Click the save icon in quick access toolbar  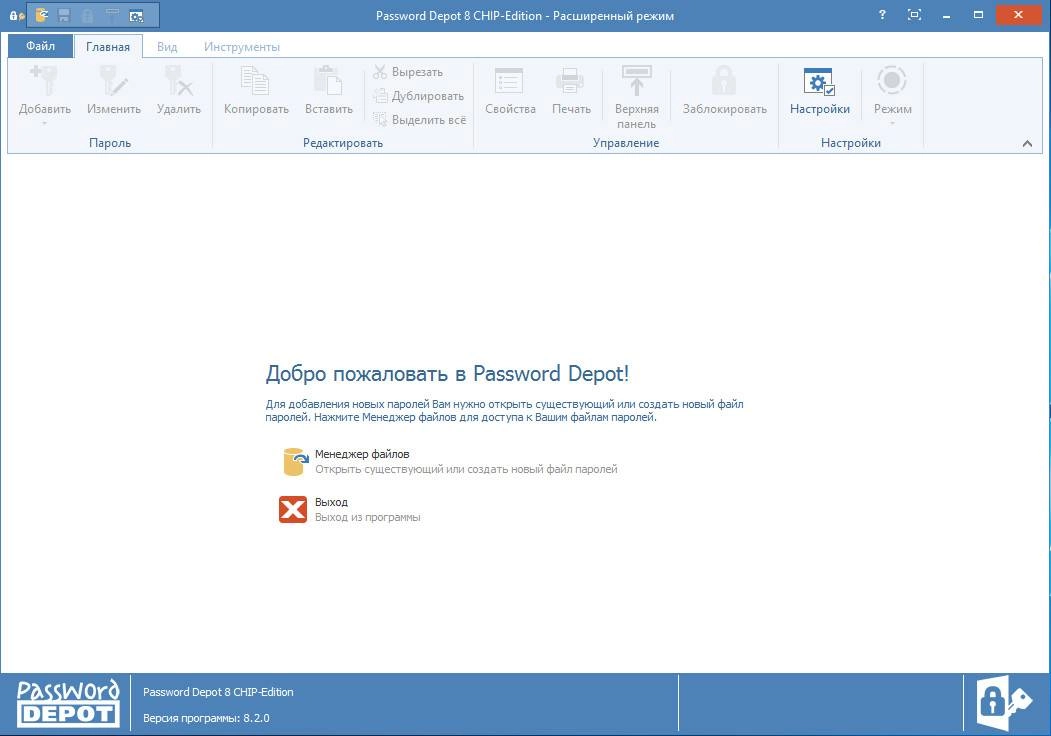tap(64, 15)
